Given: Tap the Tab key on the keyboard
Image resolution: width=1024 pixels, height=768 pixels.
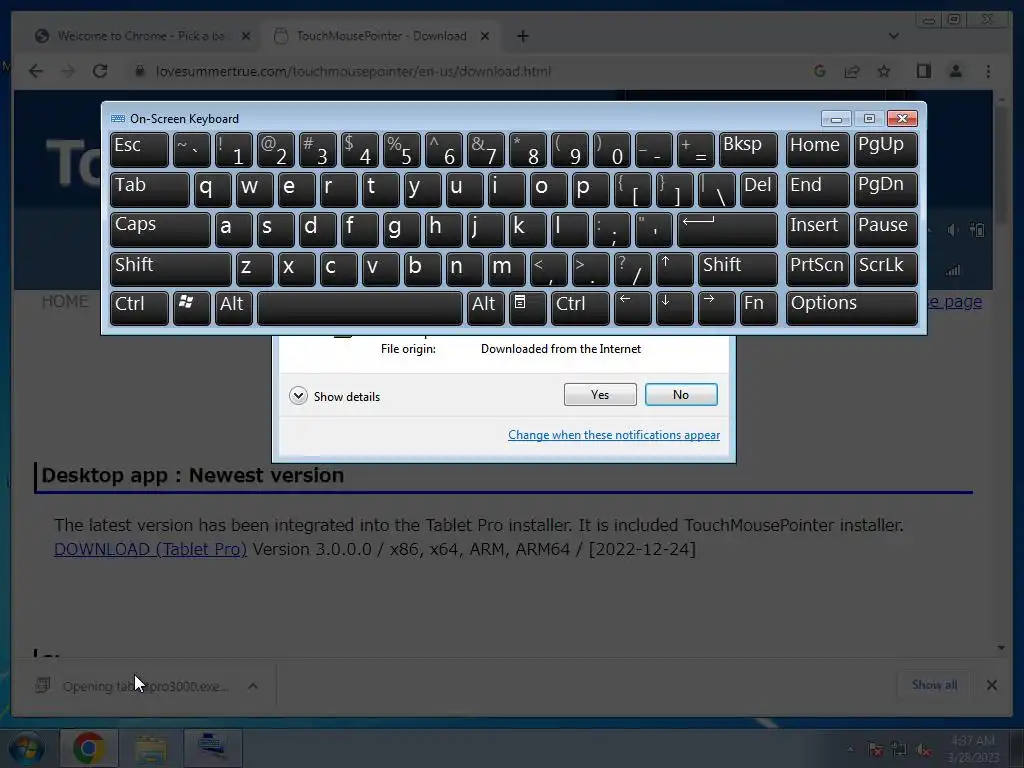Looking at the screenshot, I should tap(150, 189).
